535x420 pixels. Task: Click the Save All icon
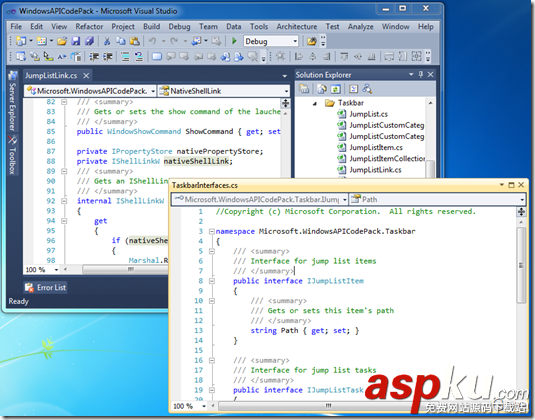[89, 41]
